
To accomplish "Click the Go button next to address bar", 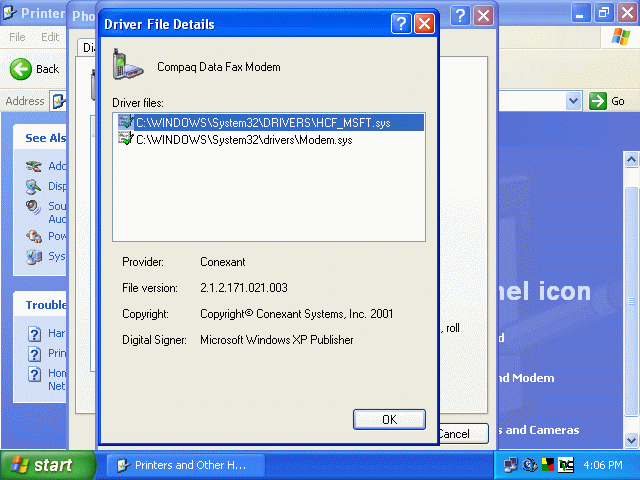I will [607, 101].
